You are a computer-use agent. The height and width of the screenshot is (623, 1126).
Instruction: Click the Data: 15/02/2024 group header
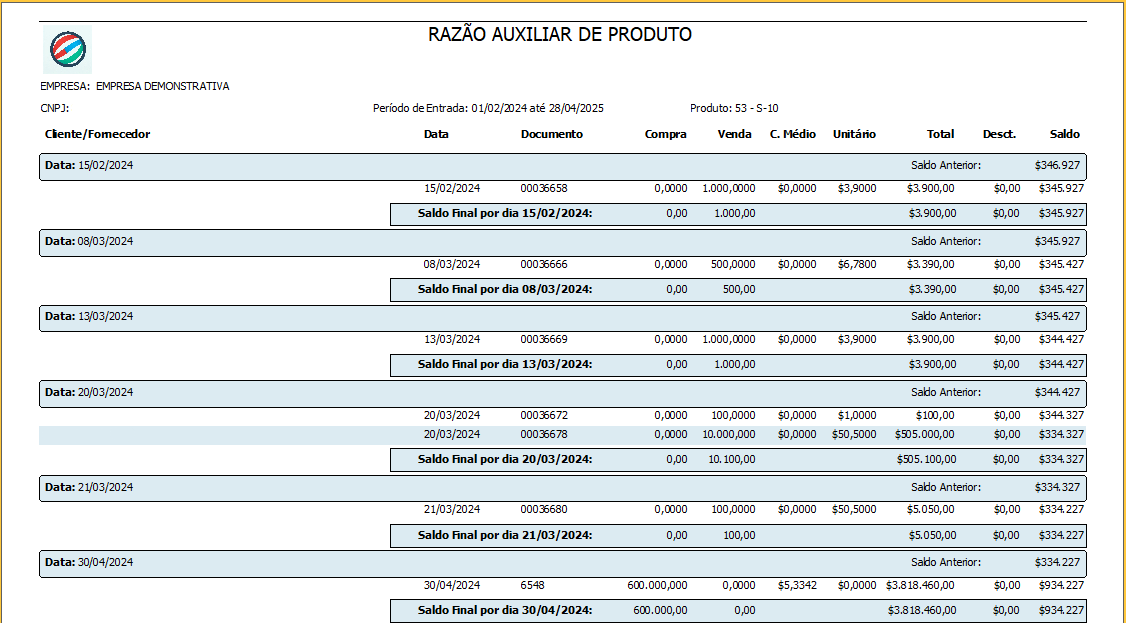(x=89, y=165)
